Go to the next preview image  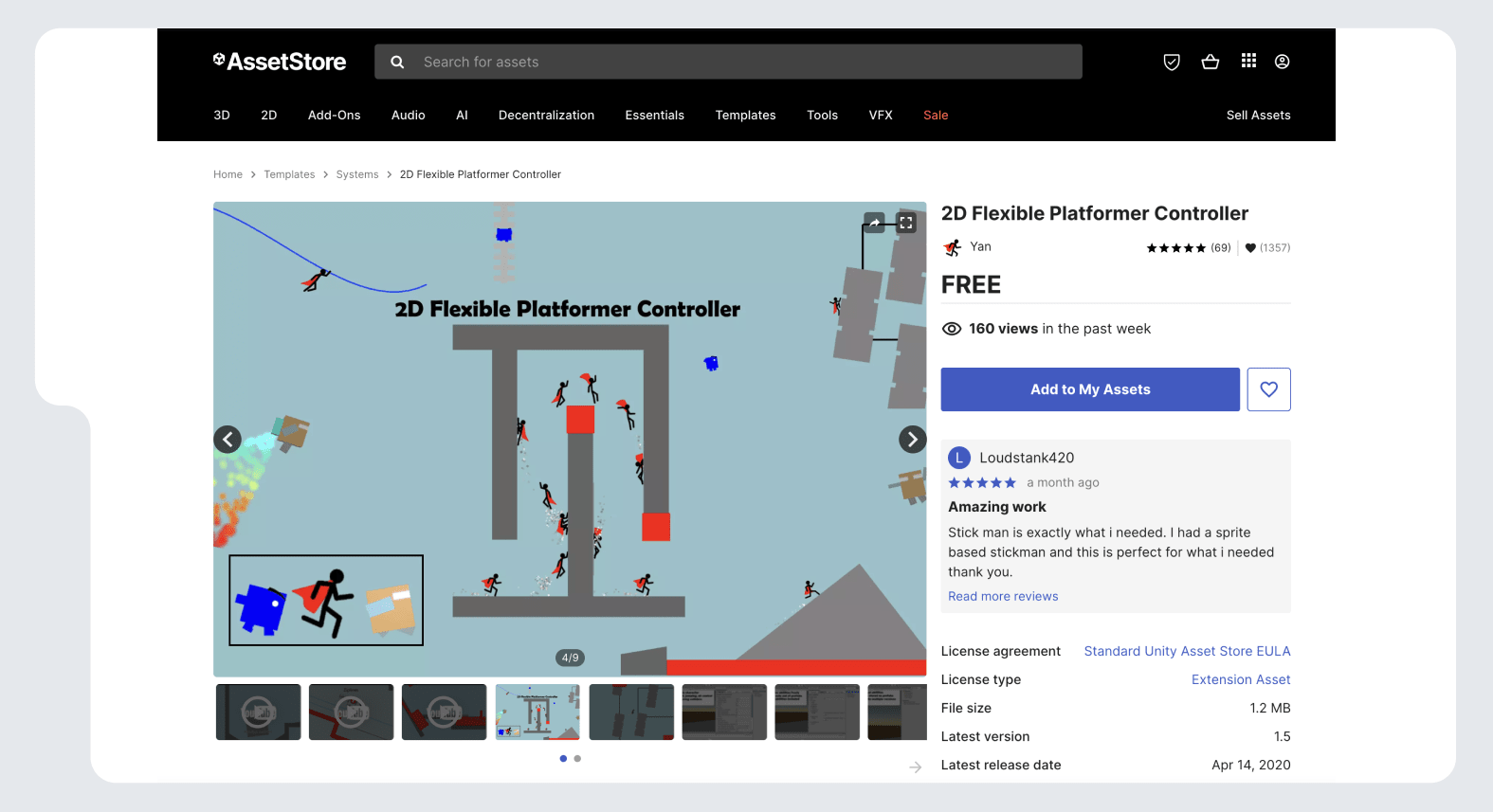click(912, 440)
